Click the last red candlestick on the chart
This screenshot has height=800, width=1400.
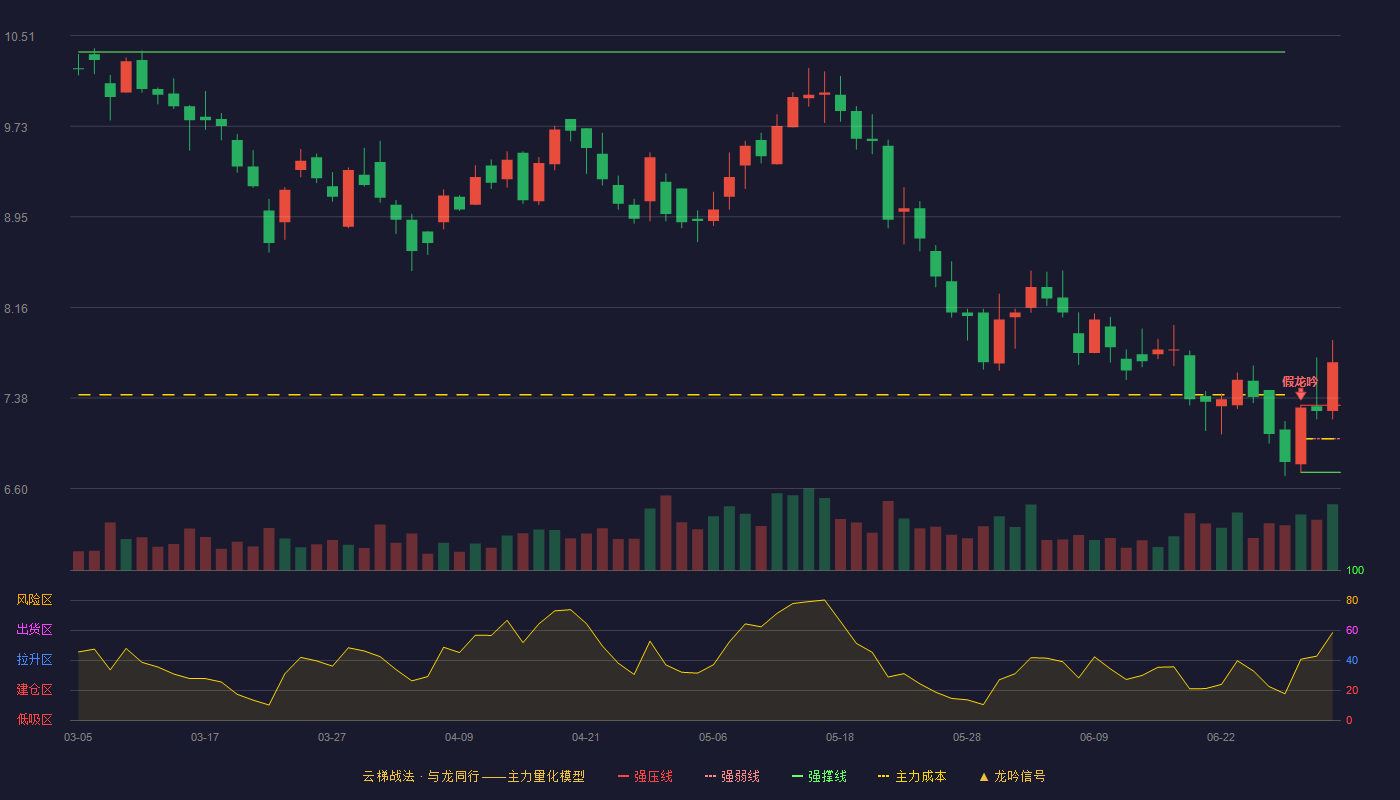1332,386
